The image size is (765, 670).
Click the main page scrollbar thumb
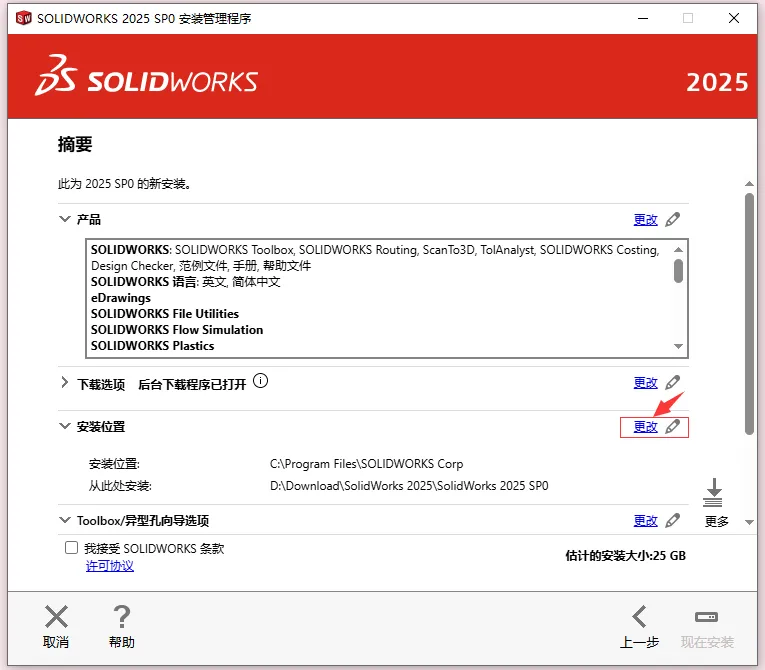tap(749, 314)
